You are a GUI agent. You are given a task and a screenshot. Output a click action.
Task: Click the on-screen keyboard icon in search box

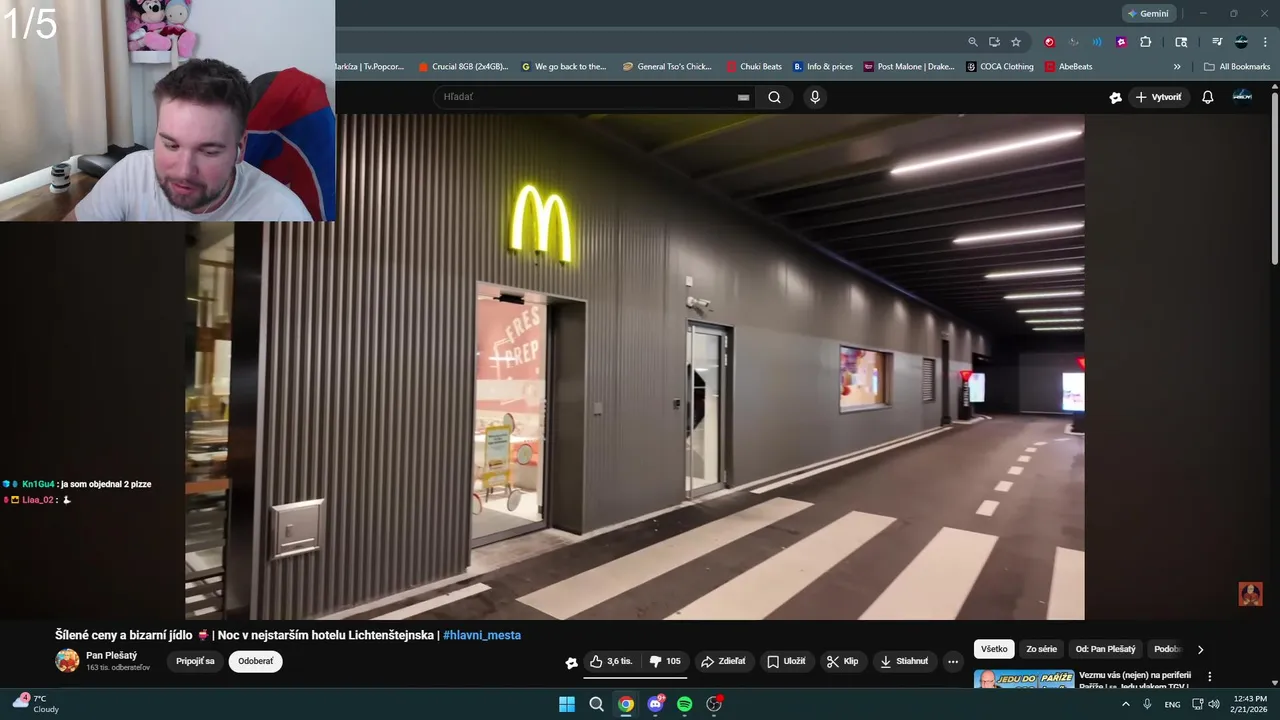click(x=743, y=97)
